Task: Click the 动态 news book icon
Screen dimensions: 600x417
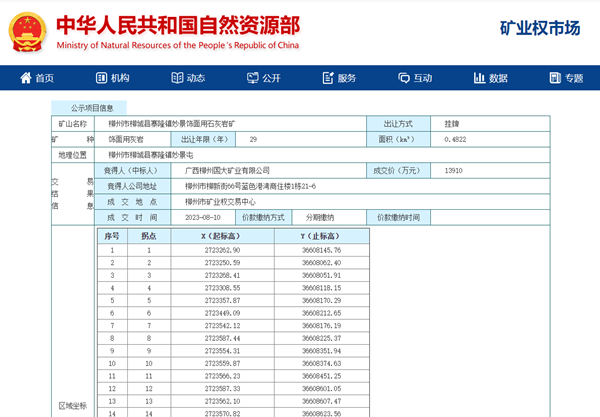Action: pyautogui.click(x=177, y=79)
